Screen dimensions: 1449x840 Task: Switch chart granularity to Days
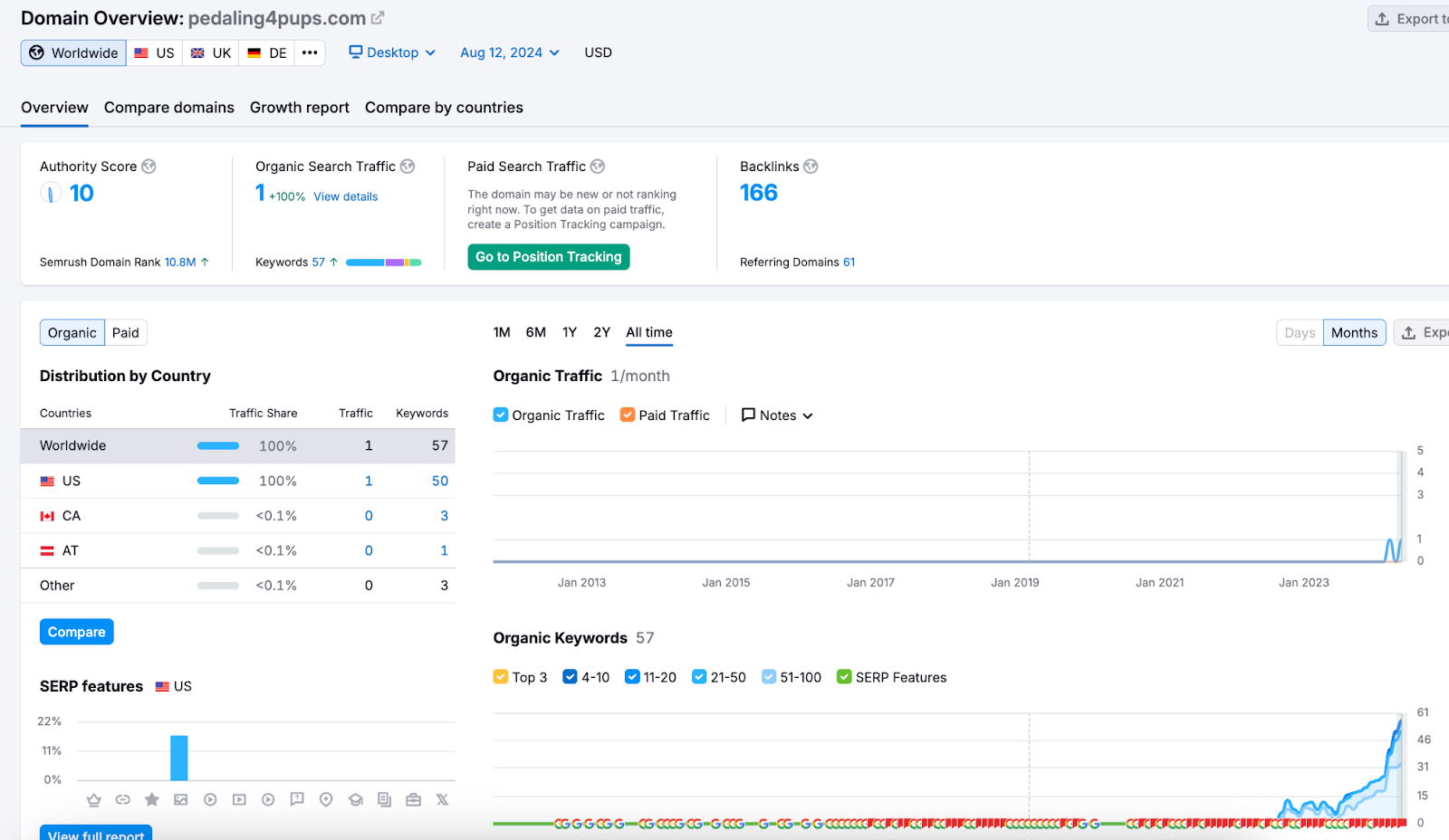[1300, 333]
